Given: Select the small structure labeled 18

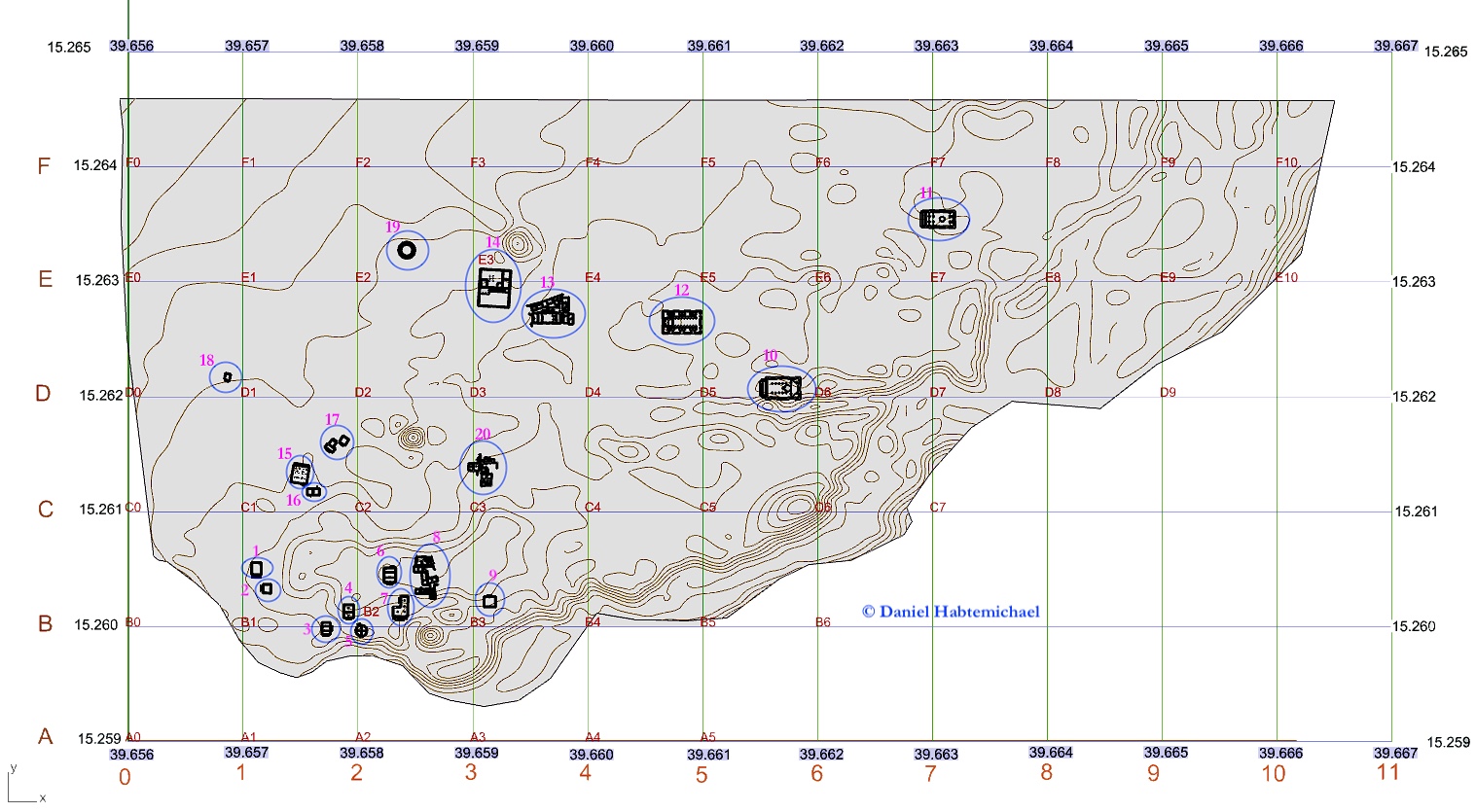Looking at the screenshot, I should click(x=227, y=376).
